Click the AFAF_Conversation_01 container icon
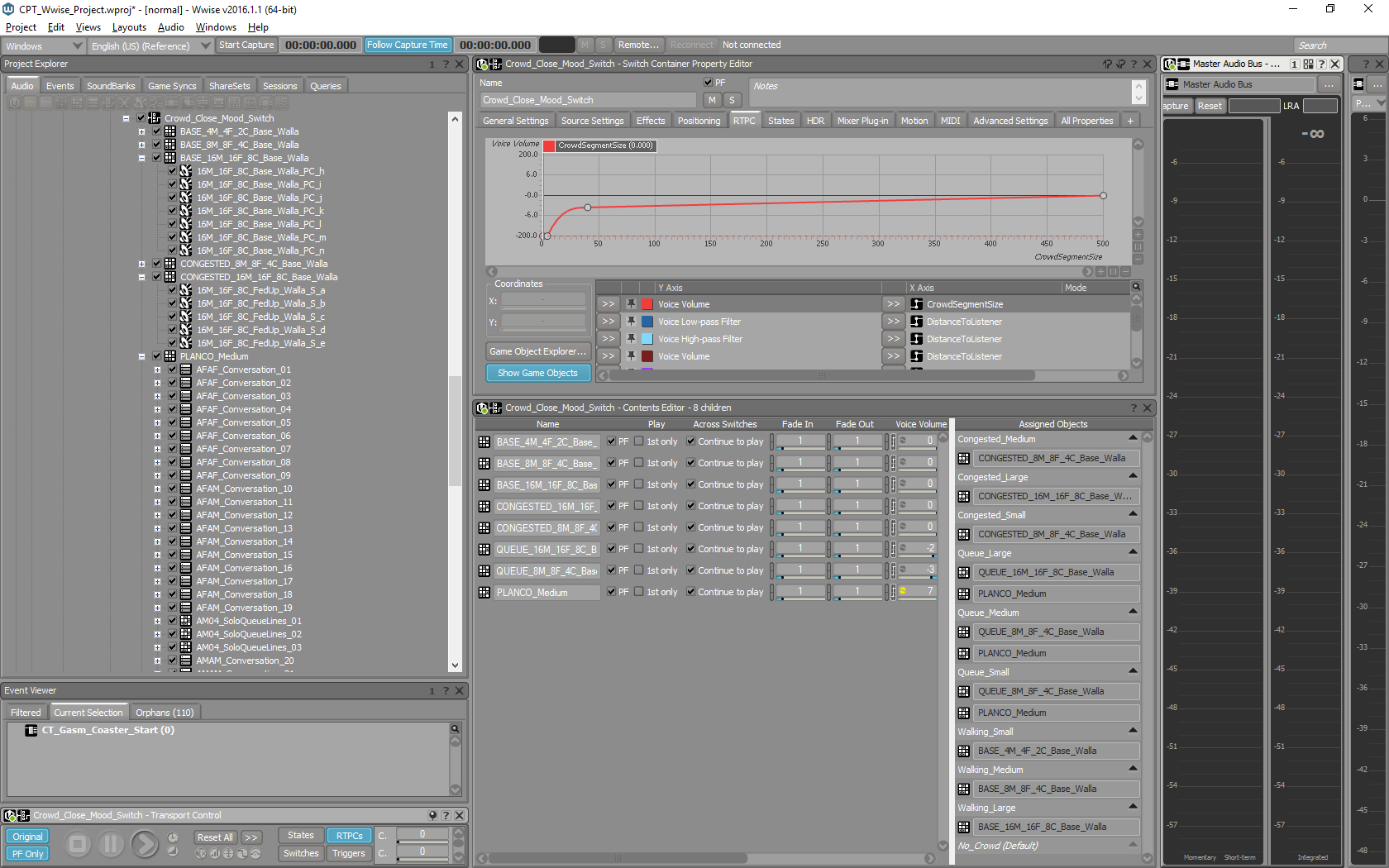 pos(186,370)
